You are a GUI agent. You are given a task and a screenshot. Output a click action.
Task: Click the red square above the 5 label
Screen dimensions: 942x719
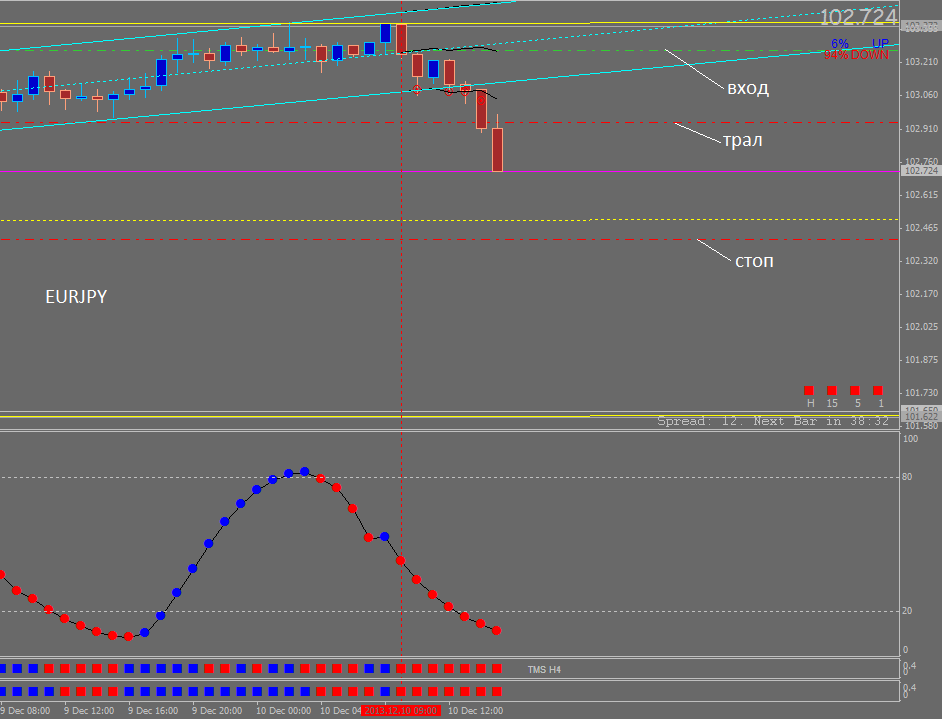point(855,390)
